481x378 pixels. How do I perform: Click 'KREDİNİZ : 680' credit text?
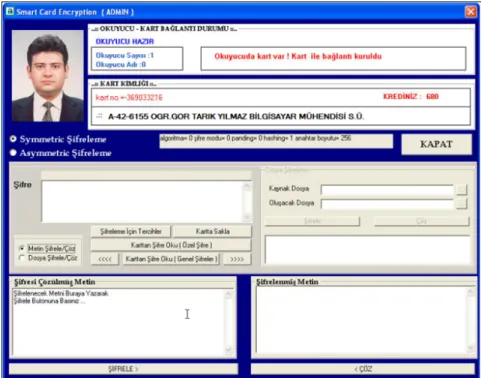411,96
